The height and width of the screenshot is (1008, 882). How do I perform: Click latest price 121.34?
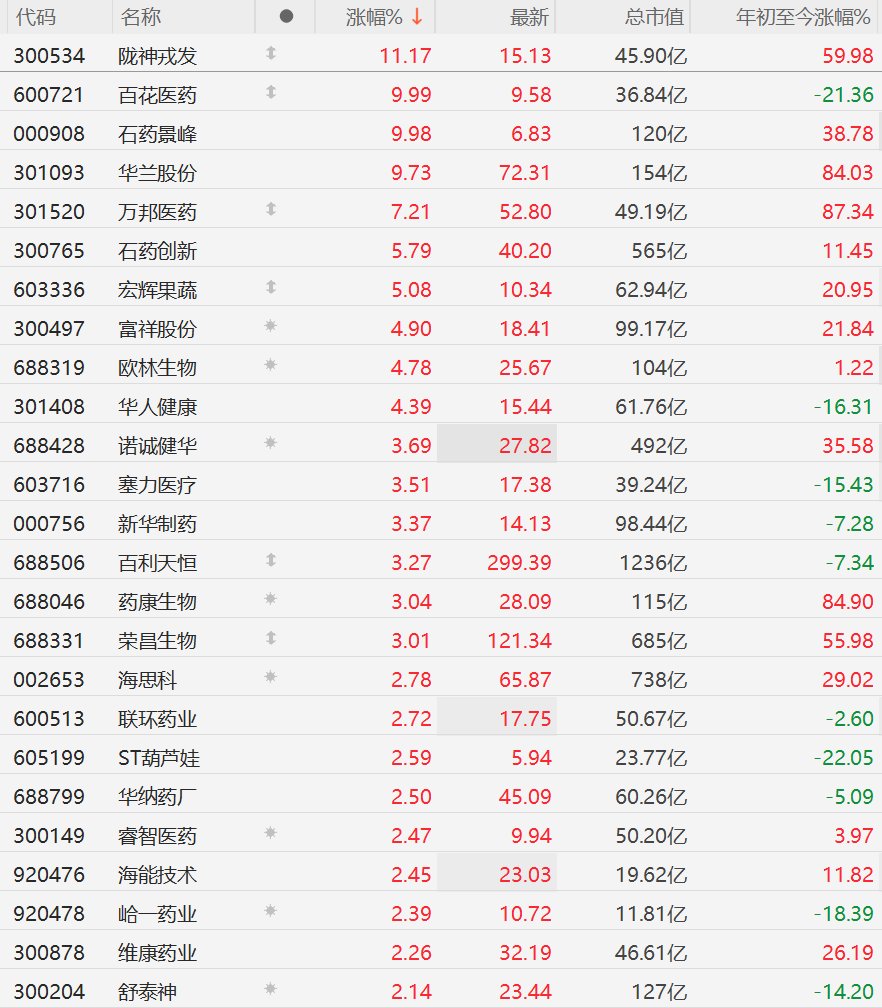[x=519, y=640]
